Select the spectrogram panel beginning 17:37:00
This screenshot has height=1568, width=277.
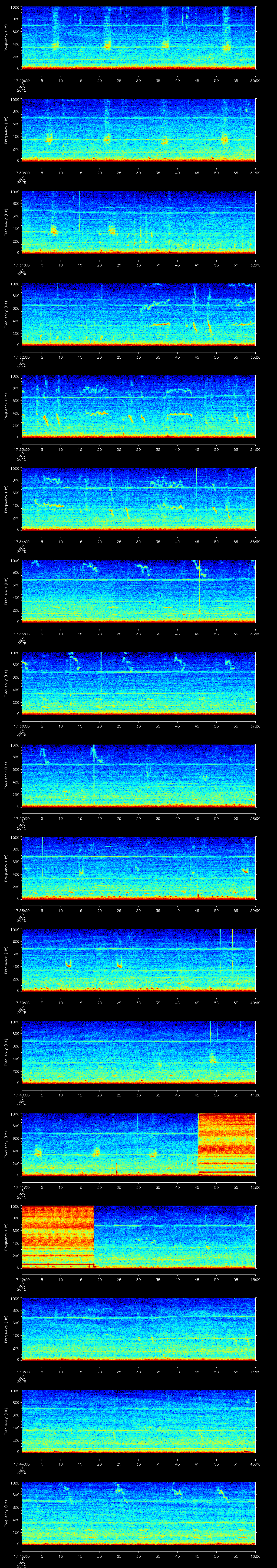(x=138, y=775)
